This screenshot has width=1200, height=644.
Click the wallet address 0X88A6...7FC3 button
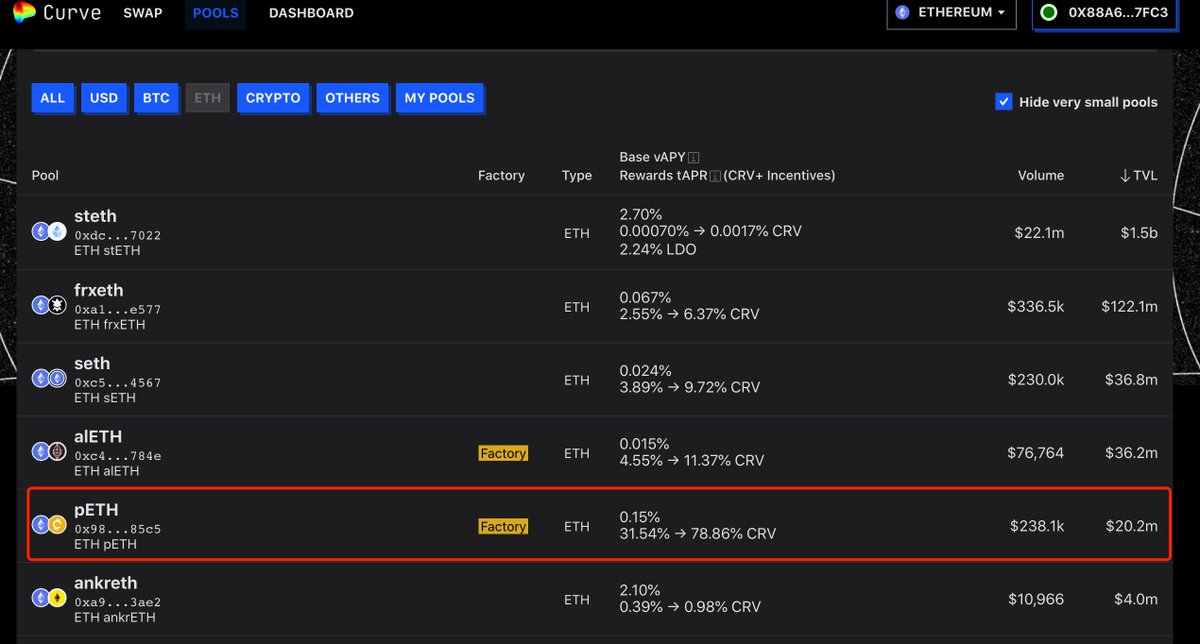[x=1105, y=13]
